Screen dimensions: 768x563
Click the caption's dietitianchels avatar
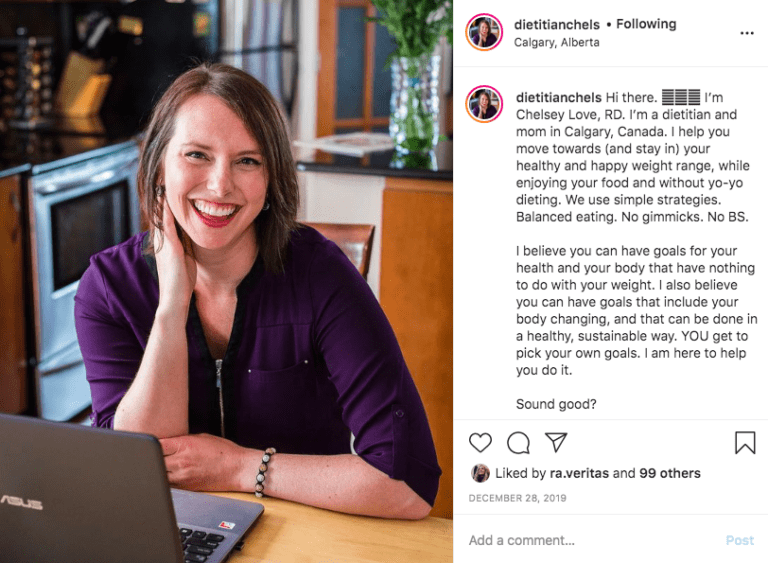point(484,104)
